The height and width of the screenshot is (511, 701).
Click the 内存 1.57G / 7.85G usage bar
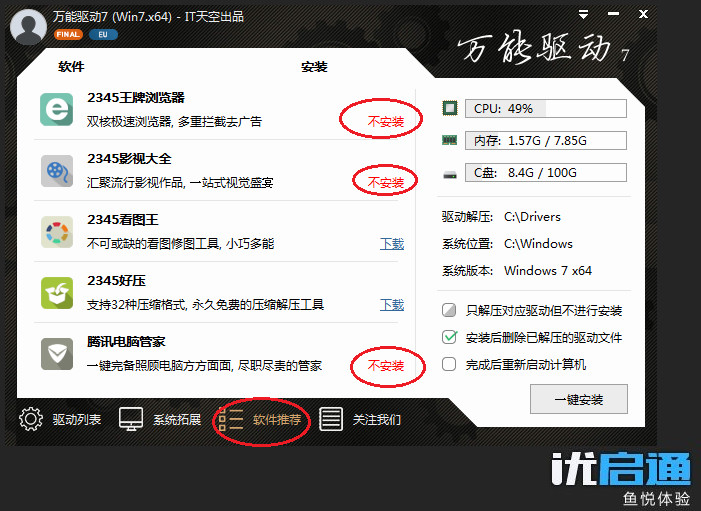(546, 140)
